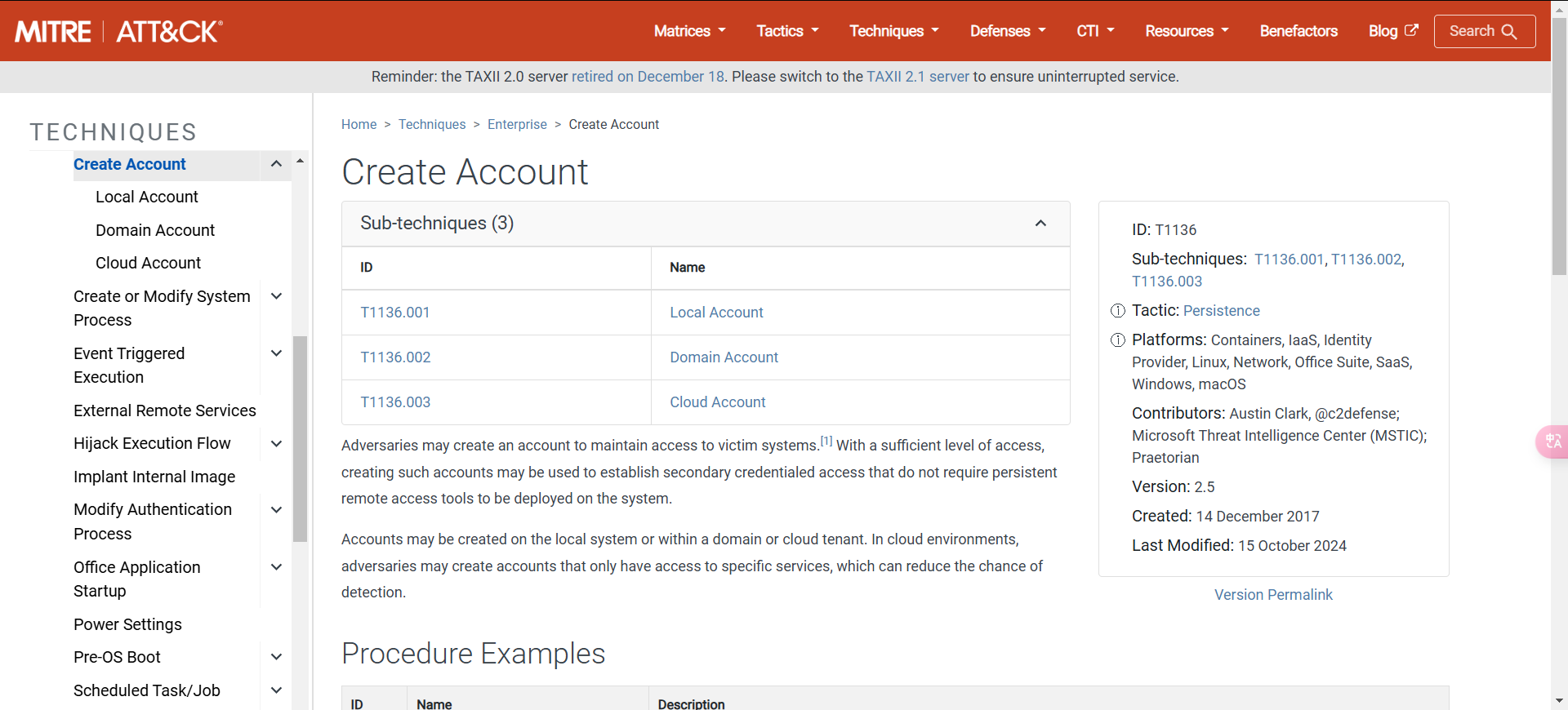Screen dimensions: 1568x710
Task: Expand Hijack Execution Flow sidebar item
Action: click(276, 444)
